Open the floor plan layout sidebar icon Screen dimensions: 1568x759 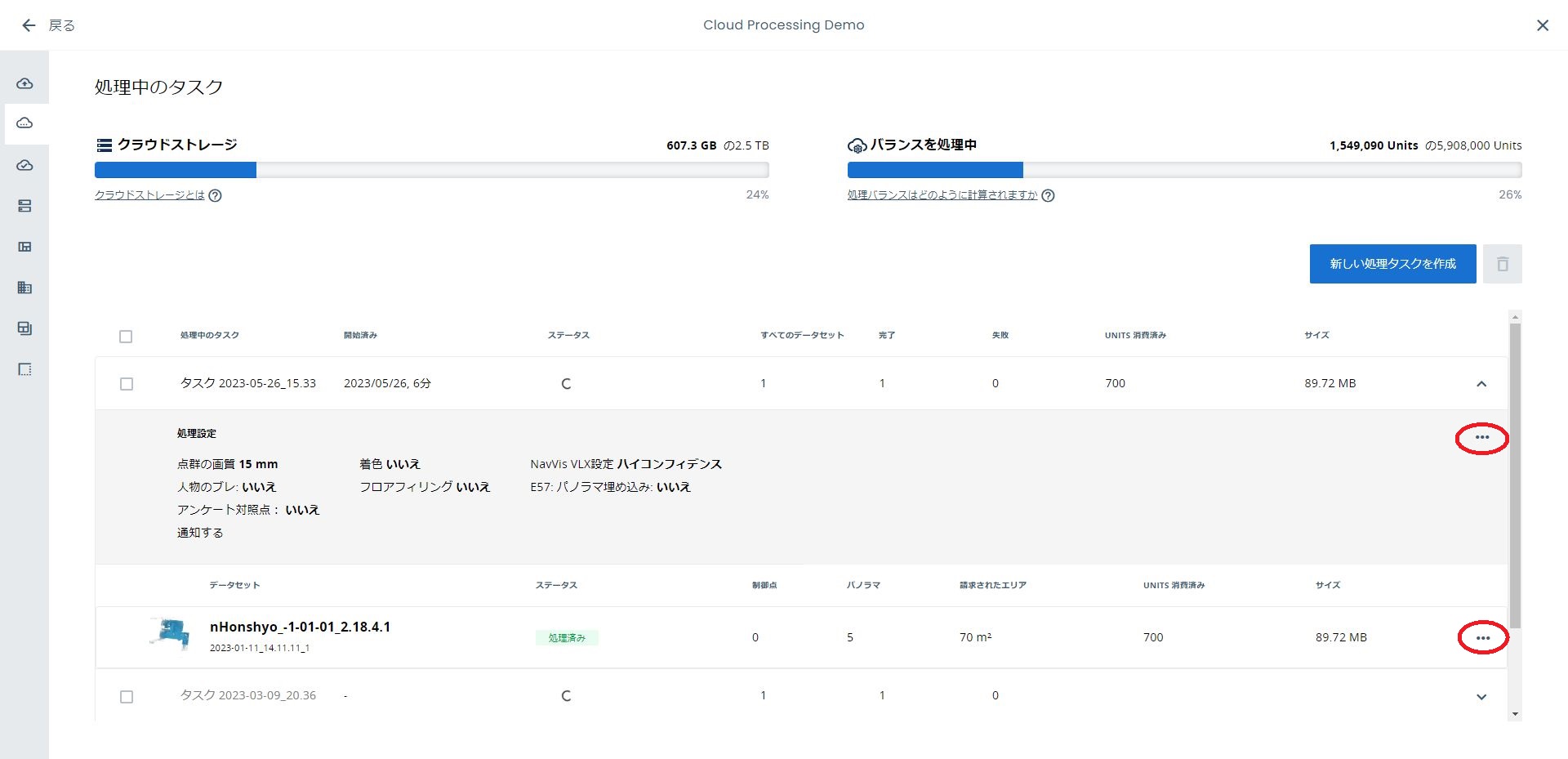tap(24, 247)
